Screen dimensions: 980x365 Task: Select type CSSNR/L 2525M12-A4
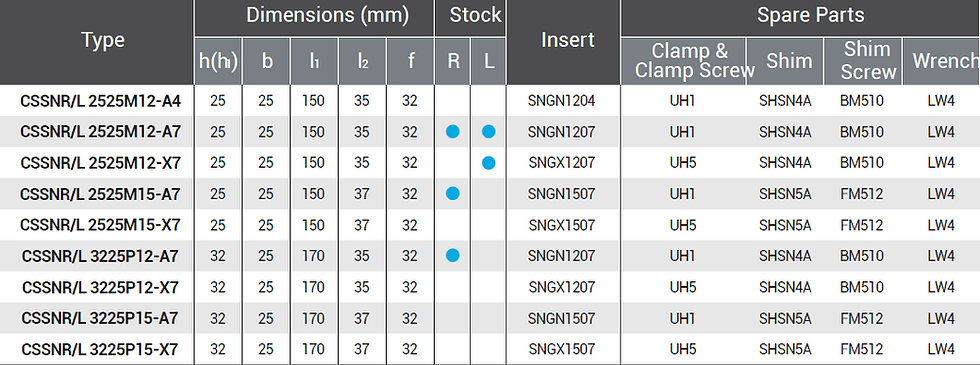coord(101,101)
